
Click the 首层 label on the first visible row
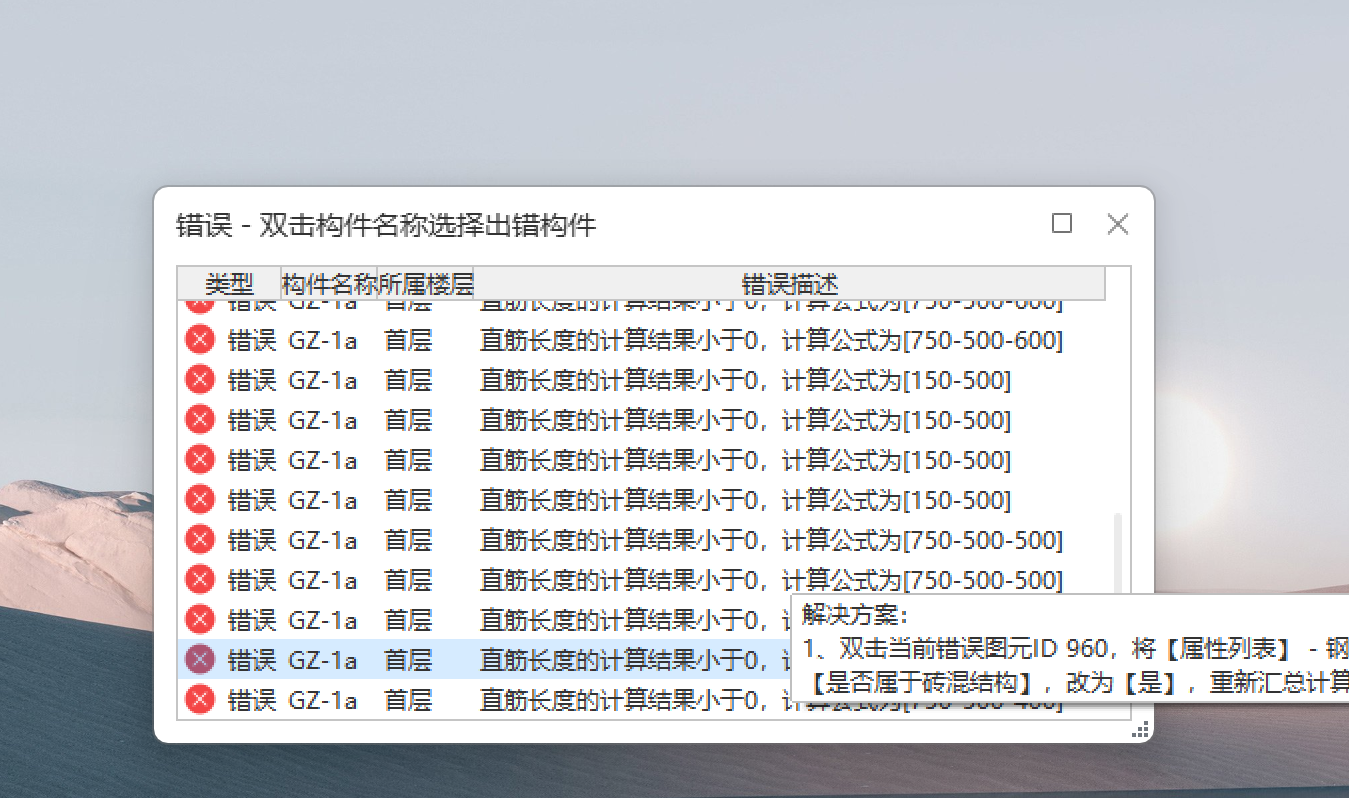[x=409, y=340]
